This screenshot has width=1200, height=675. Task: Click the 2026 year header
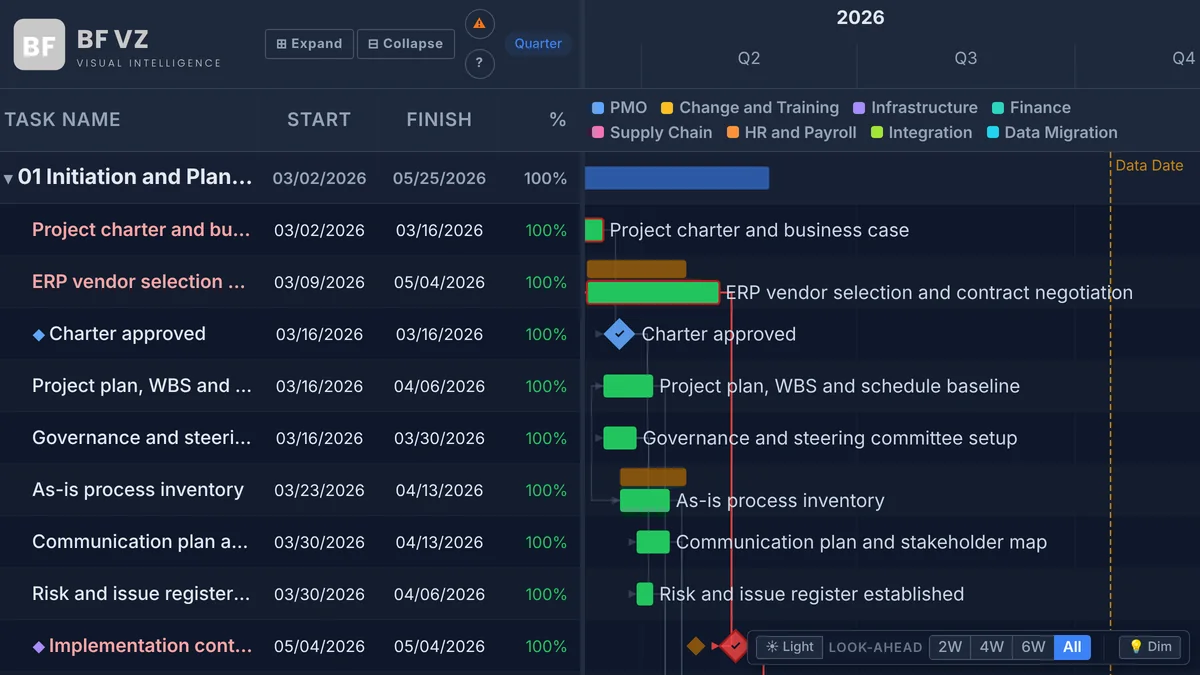click(x=860, y=17)
